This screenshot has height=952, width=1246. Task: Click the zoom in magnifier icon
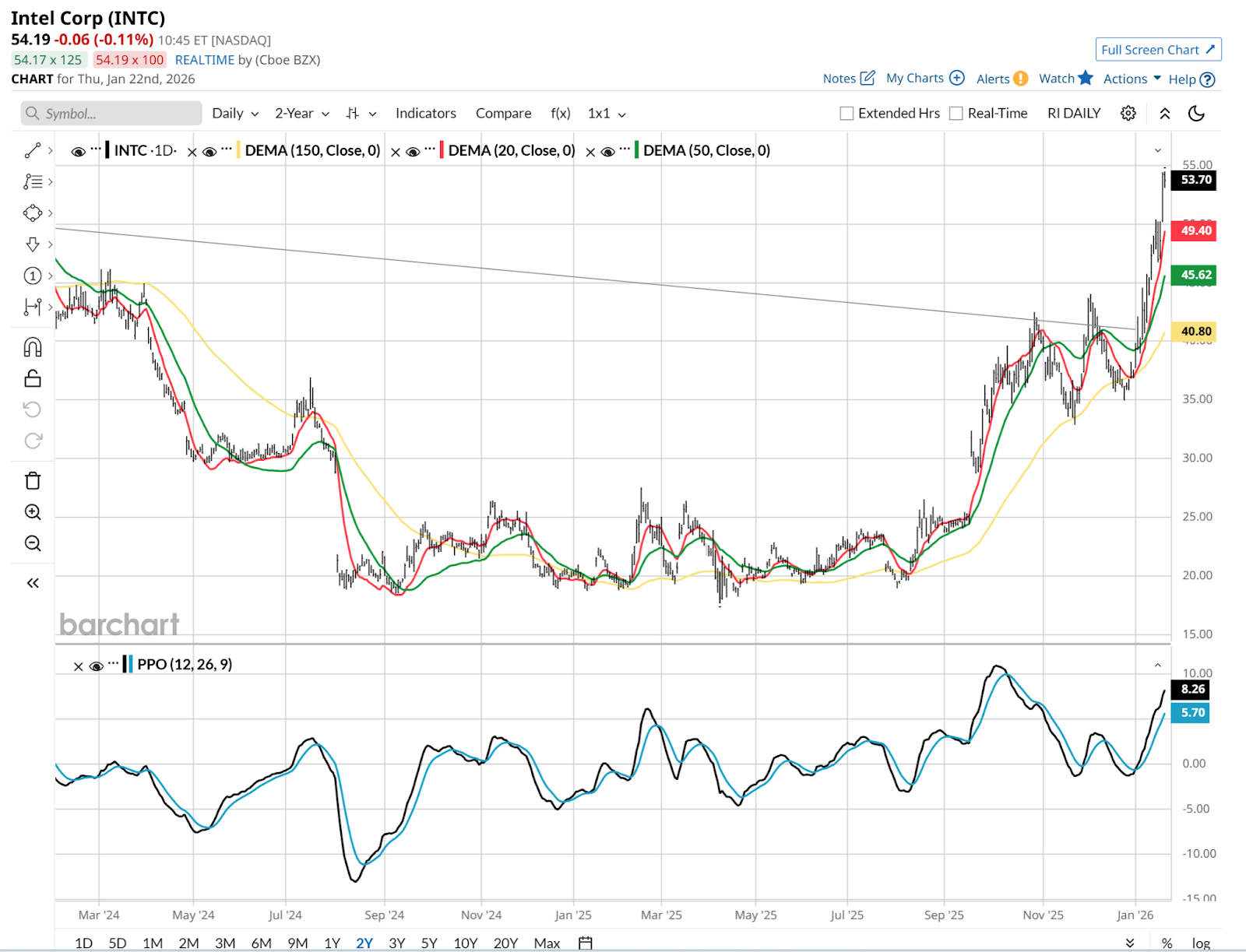pos(33,512)
